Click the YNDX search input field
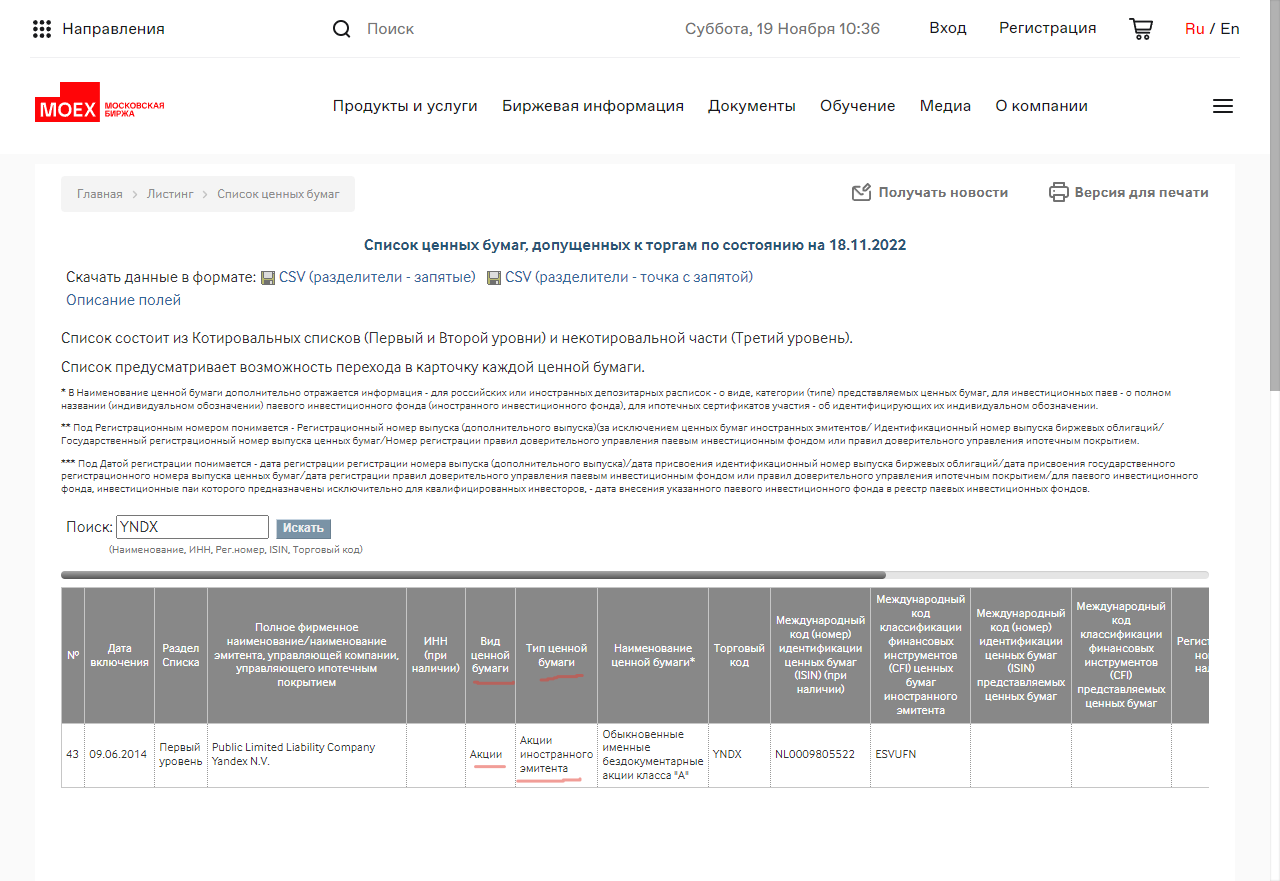1280x881 pixels. (192, 527)
